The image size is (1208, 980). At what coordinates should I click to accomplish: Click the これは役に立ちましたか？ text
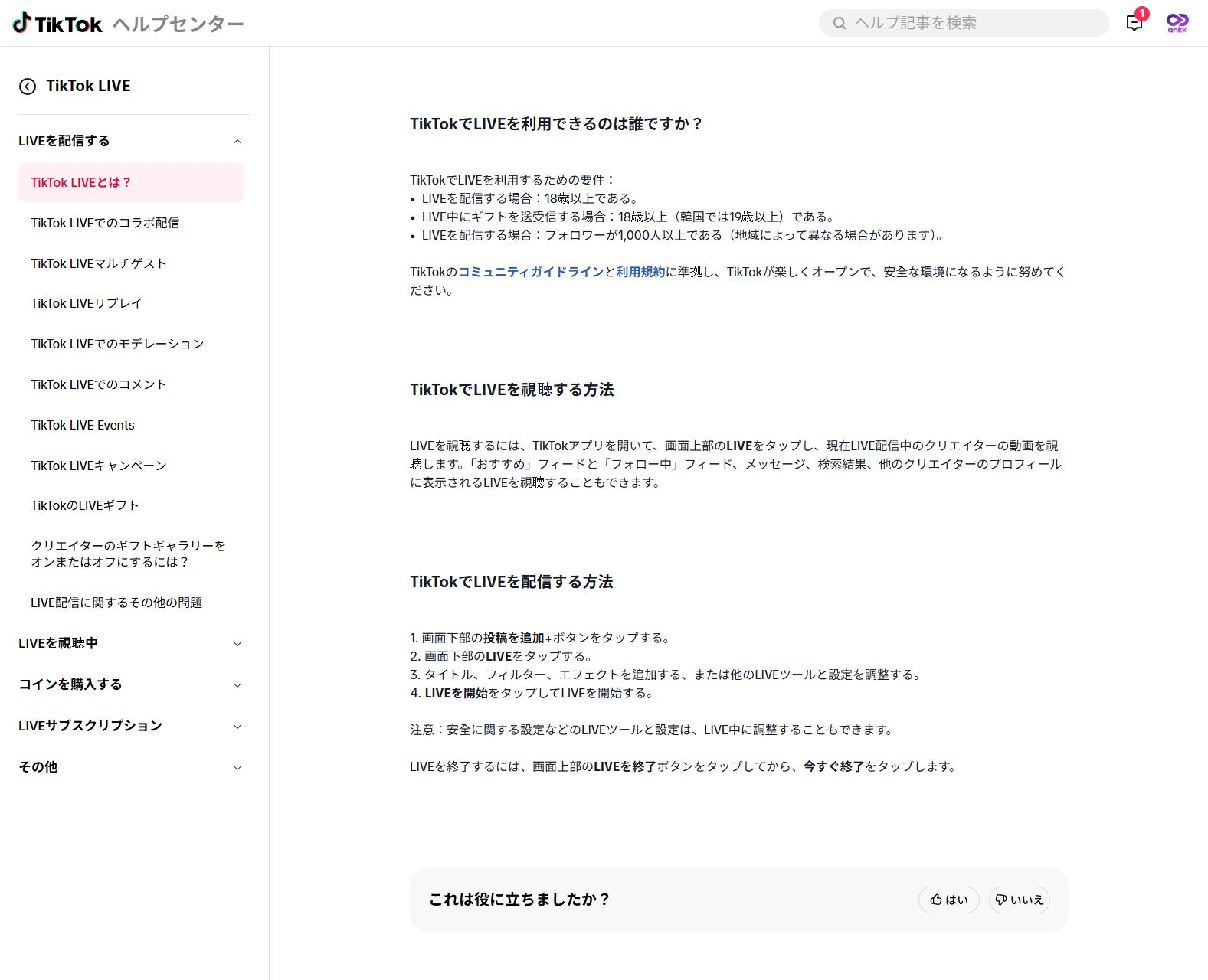(x=519, y=900)
